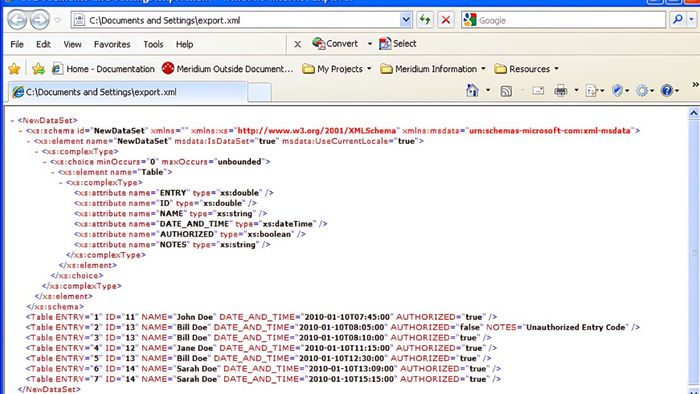The width and height of the screenshot is (700, 394).
Task: Expand the My Projects dropdown arrow
Action: 369,69
